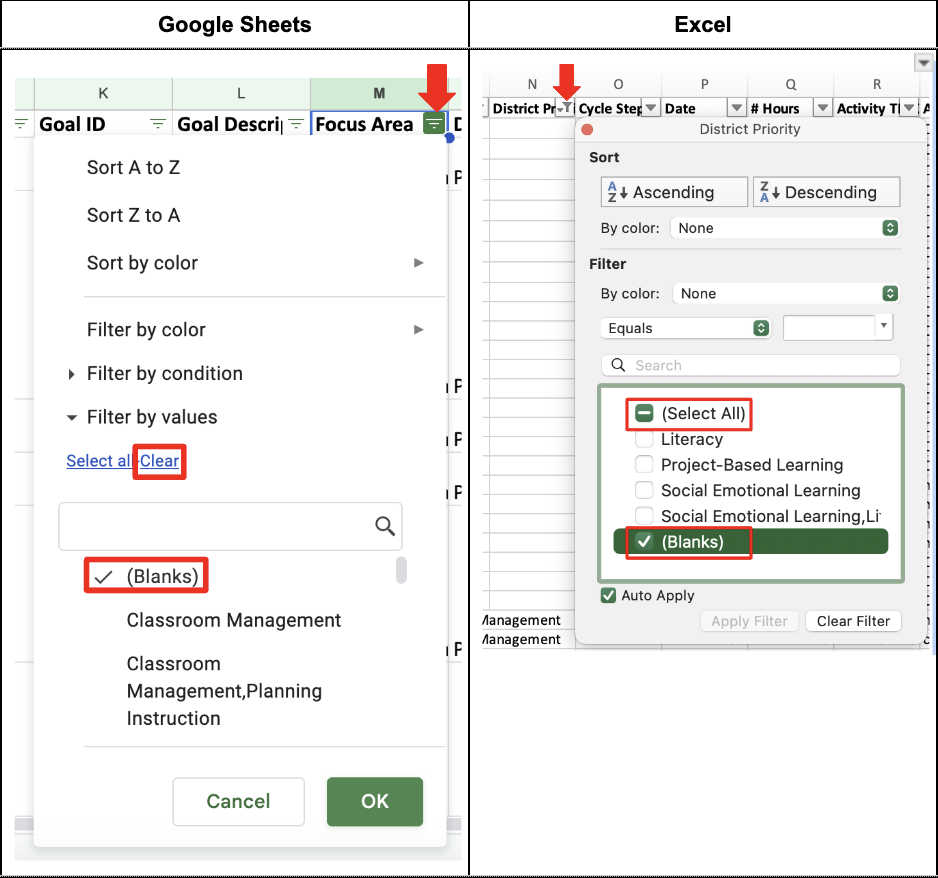Image resolution: width=938 pixels, height=878 pixels.
Task: Open the # Hours column filter dropdown
Action: [x=823, y=108]
